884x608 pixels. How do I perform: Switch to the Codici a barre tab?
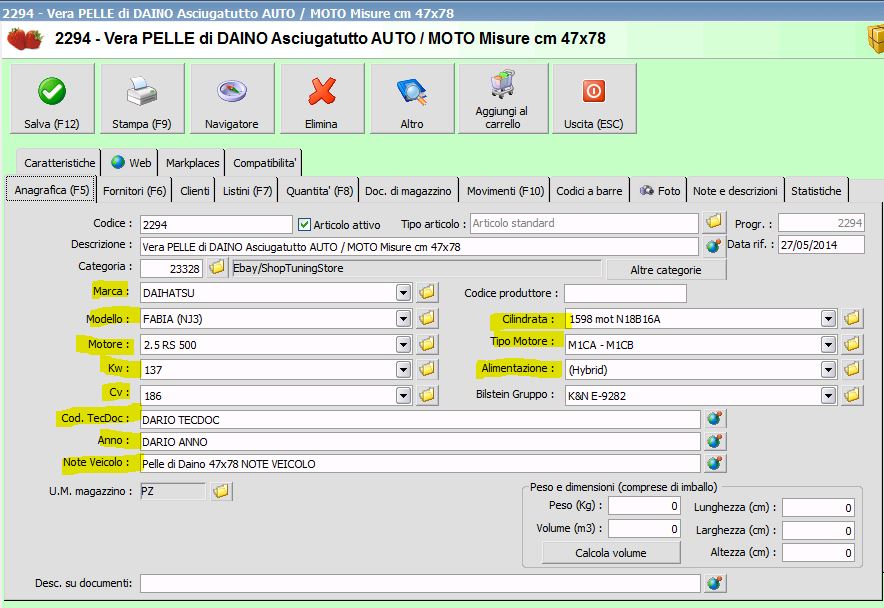(x=589, y=191)
